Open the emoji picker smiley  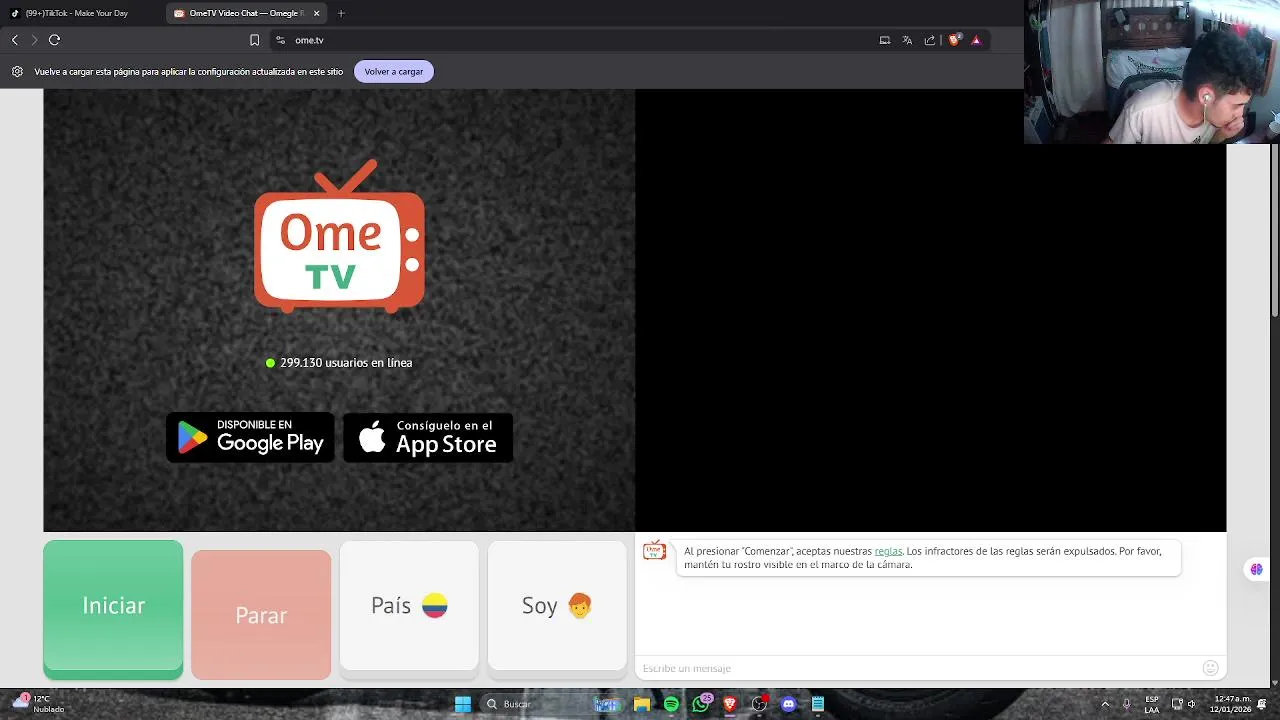click(1210, 668)
